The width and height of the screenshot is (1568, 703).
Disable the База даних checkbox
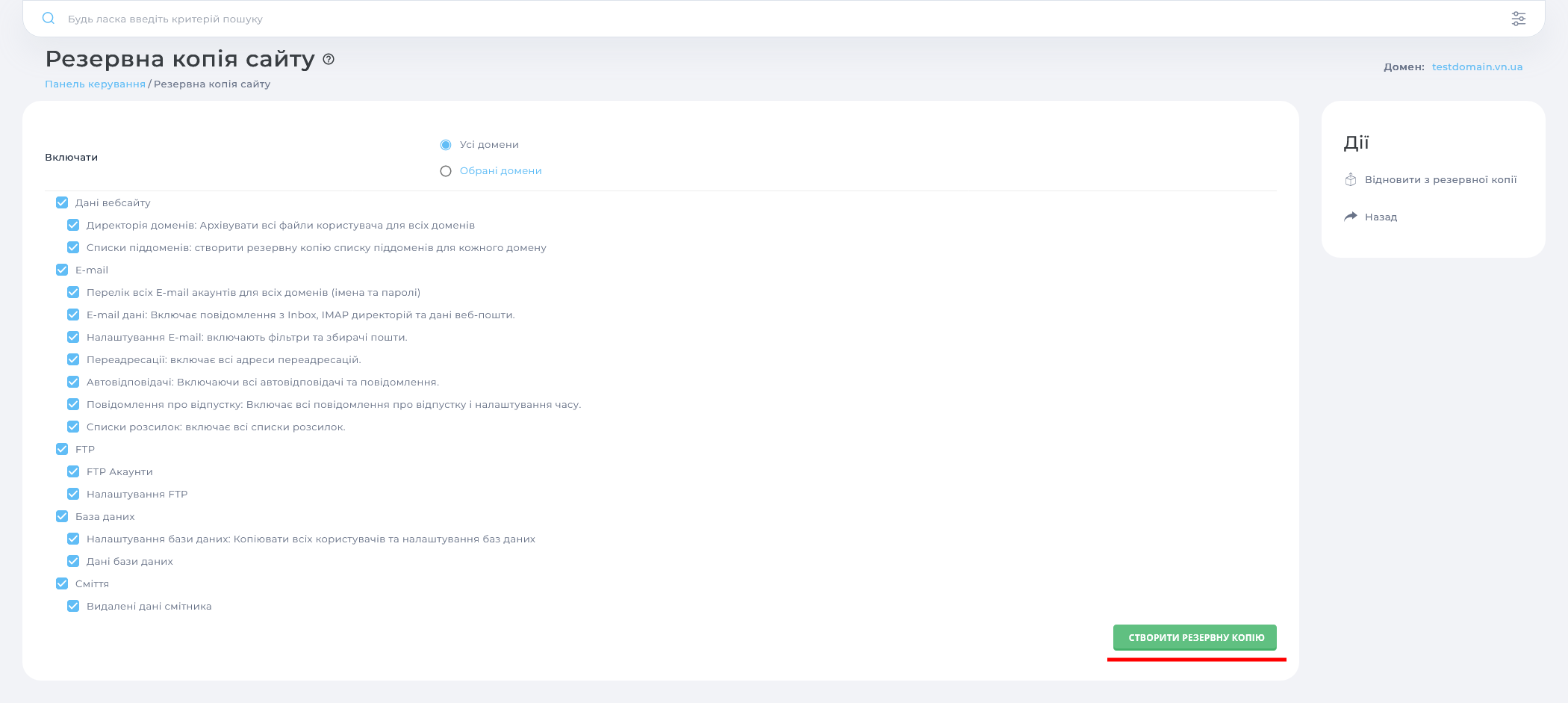coord(61,516)
